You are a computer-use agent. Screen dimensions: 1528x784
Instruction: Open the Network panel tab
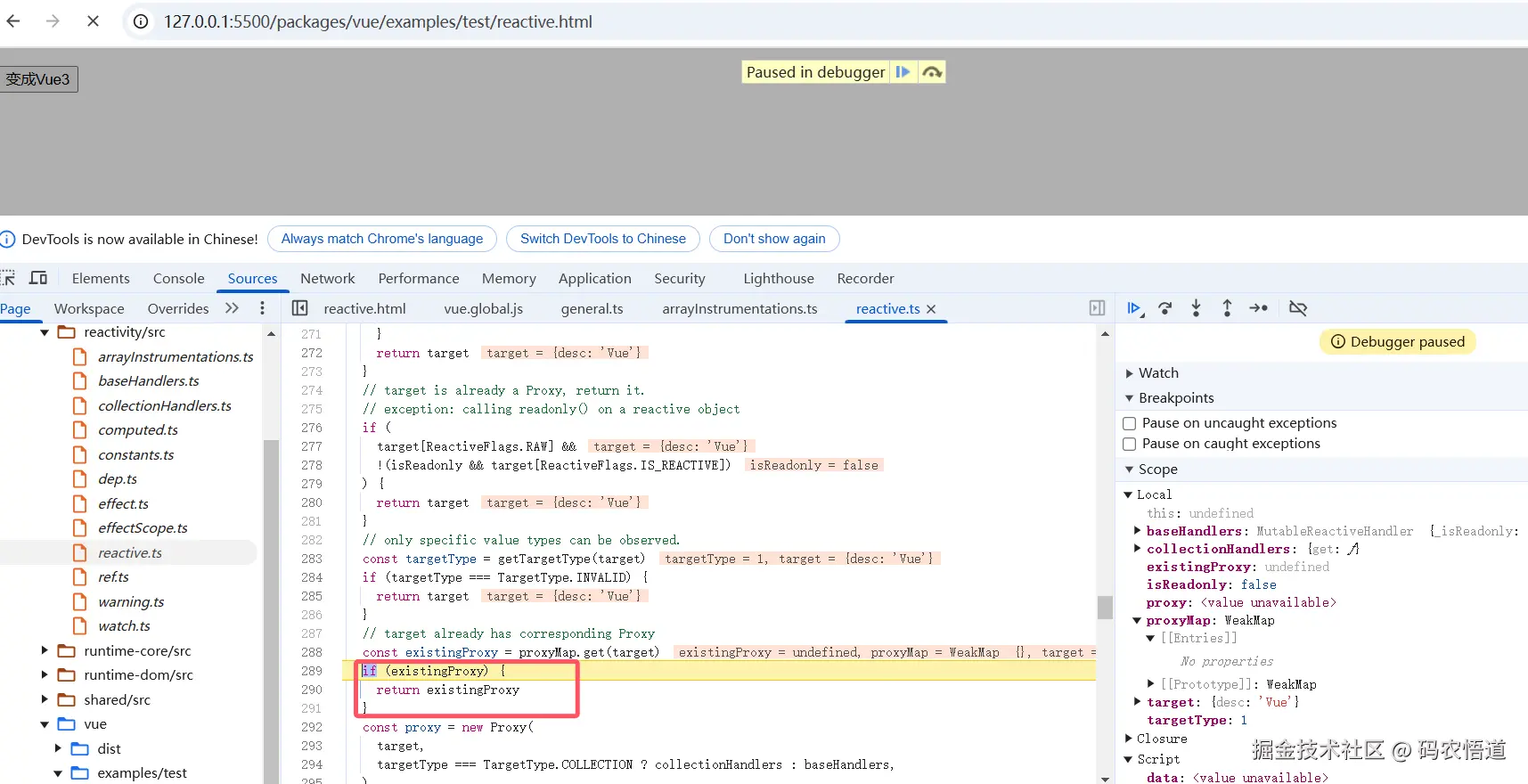coord(327,279)
